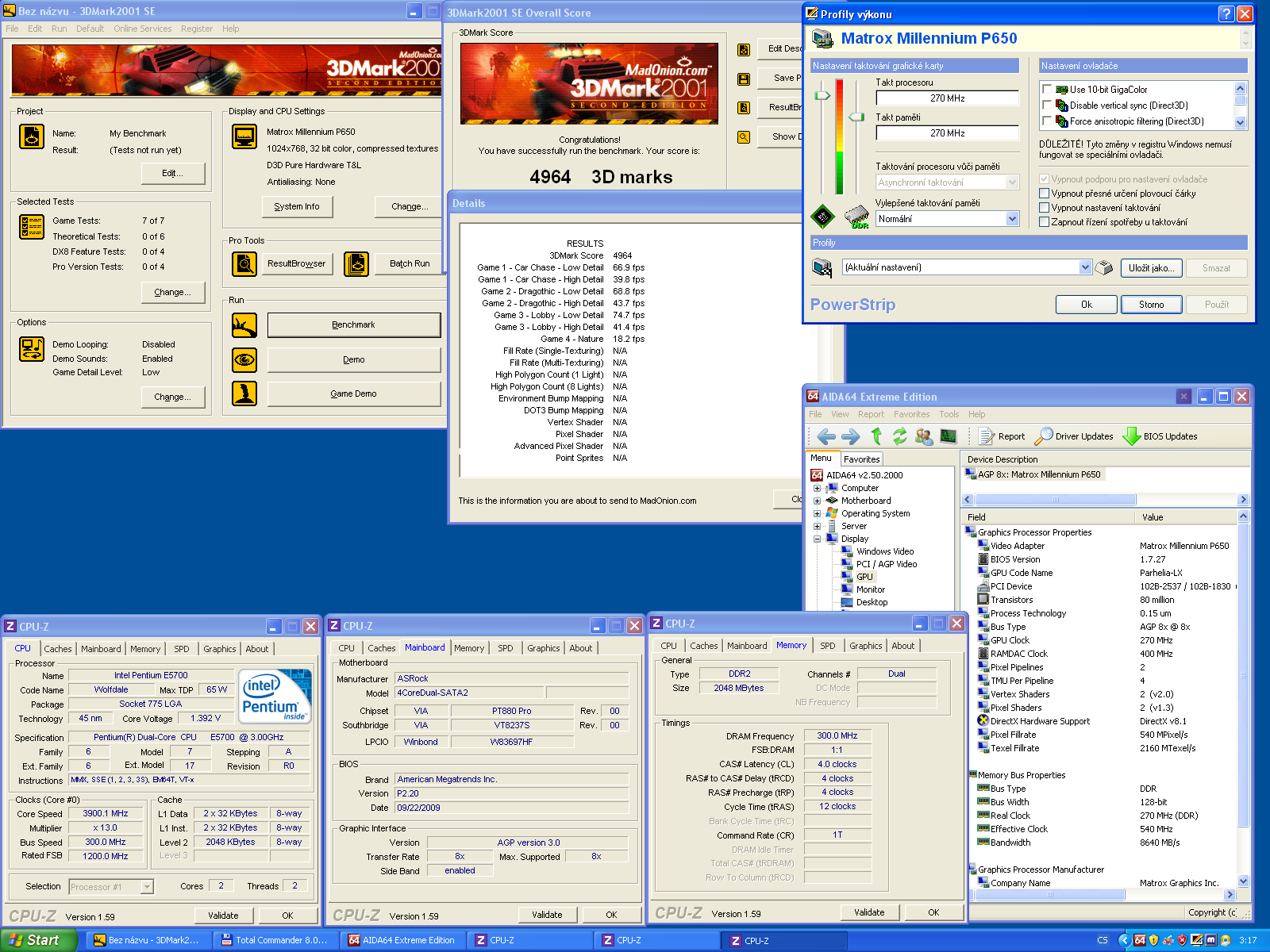Adjust the Takt paměti clock slider handle
This screenshot has height=952, width=1270.
[x=856, y=117]
